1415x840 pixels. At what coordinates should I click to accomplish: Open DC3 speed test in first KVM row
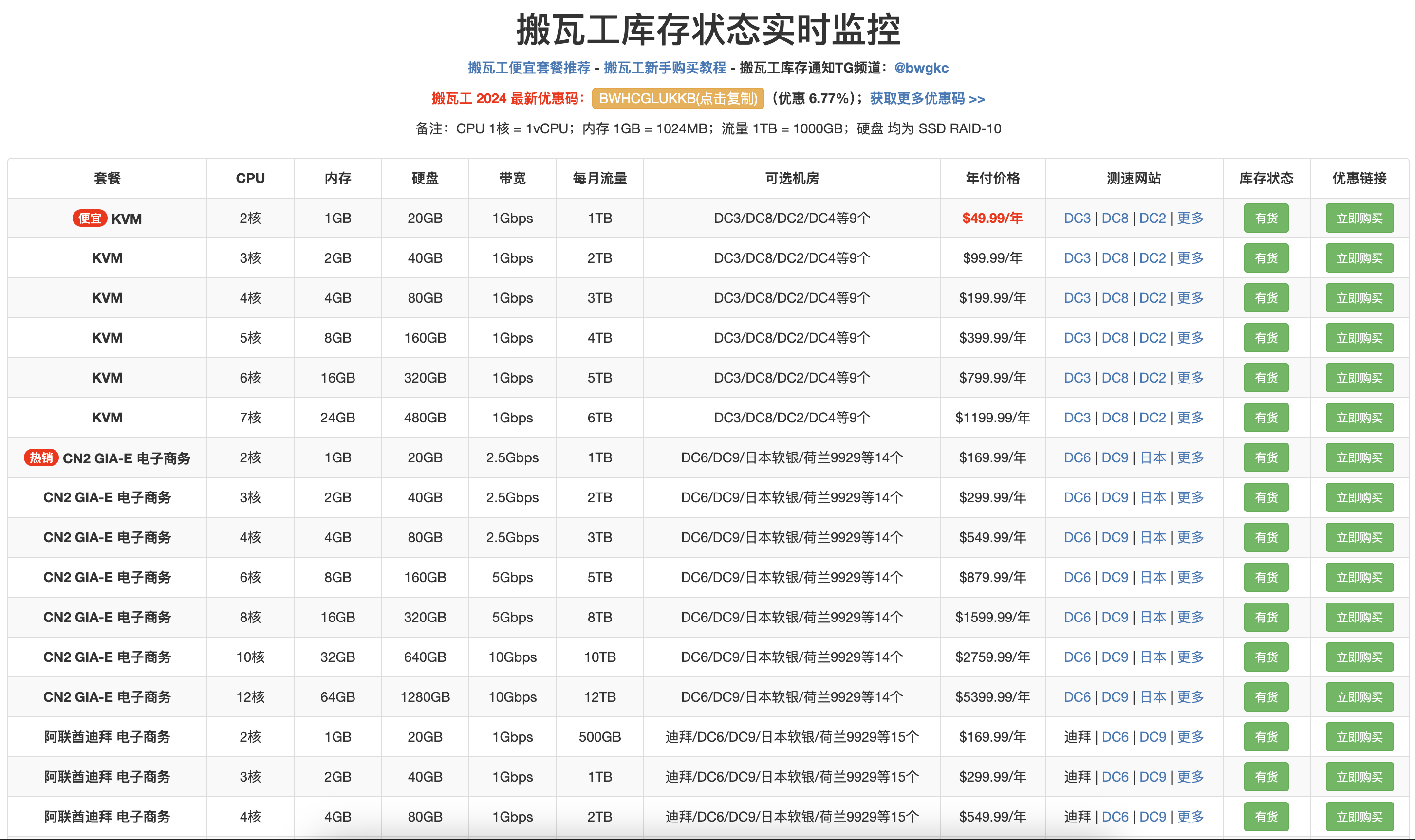click(1077, 219)
